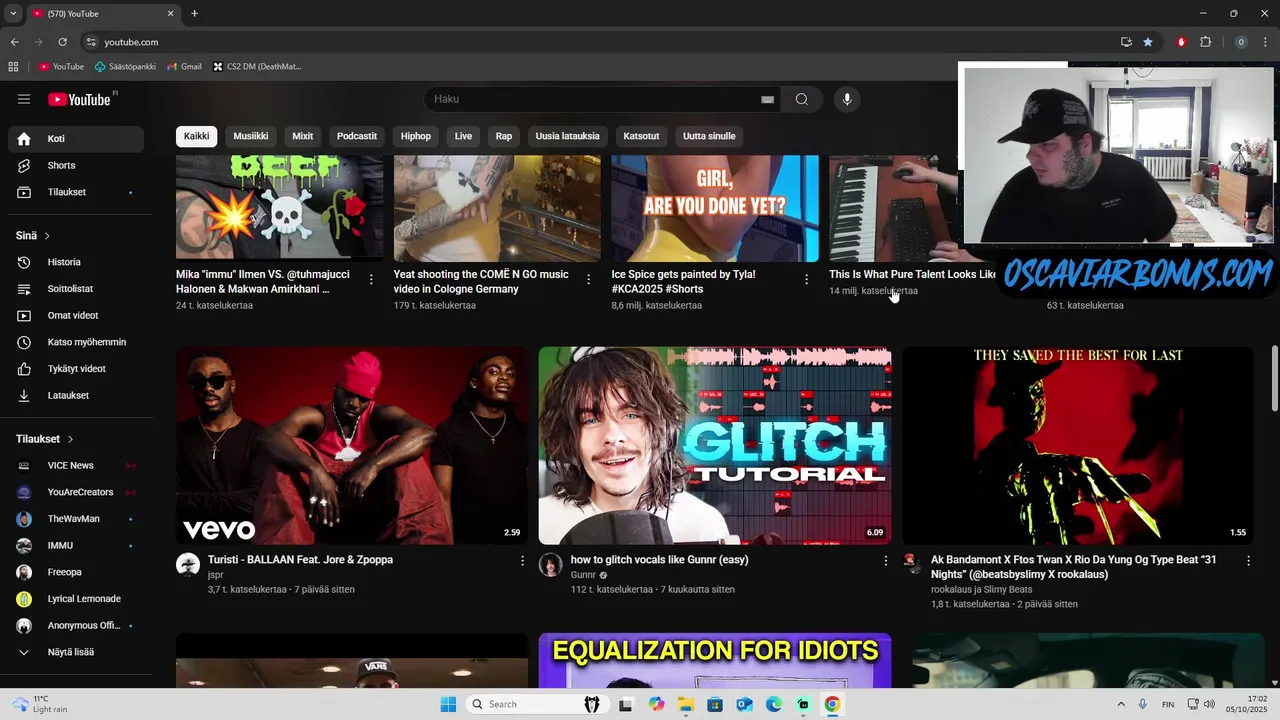1280x720 pixels.
Task: Open the Gmail bookmark
Action: 184,67
